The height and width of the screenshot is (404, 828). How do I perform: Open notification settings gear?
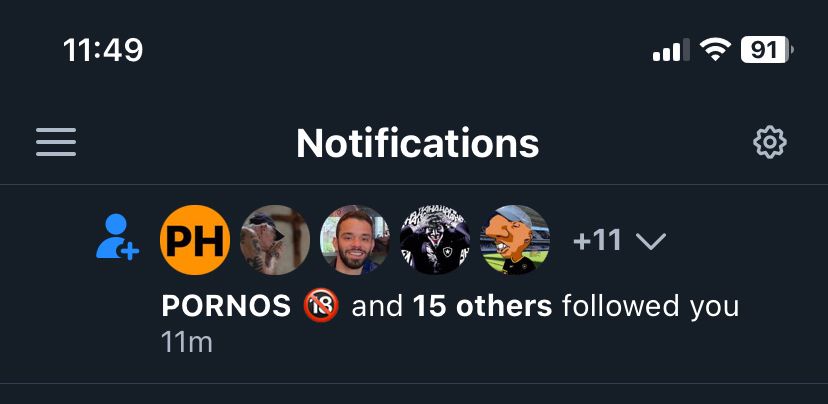[x=769, y=142]
